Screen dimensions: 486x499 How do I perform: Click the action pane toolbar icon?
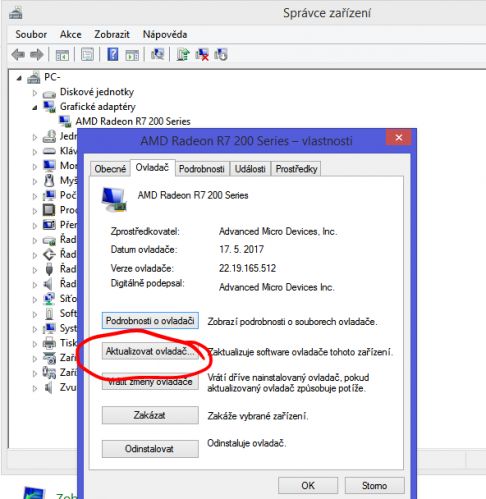pyautogui.click(x=132, y=55)
